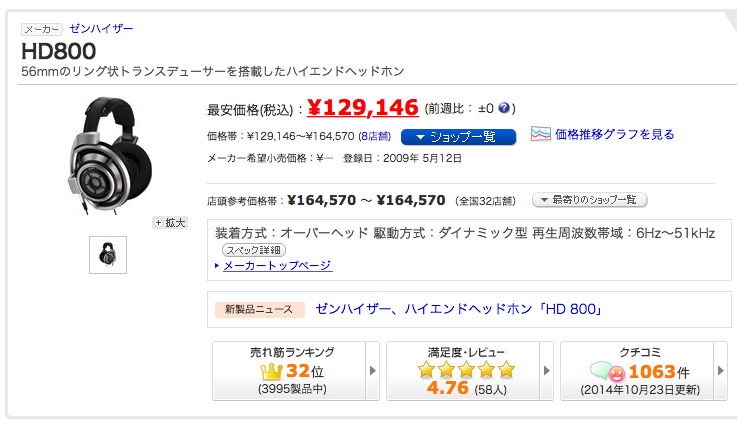Viewport: 737px width, 422px height.
Task: Click the price trend graph icon
Action: pos(540,135)
